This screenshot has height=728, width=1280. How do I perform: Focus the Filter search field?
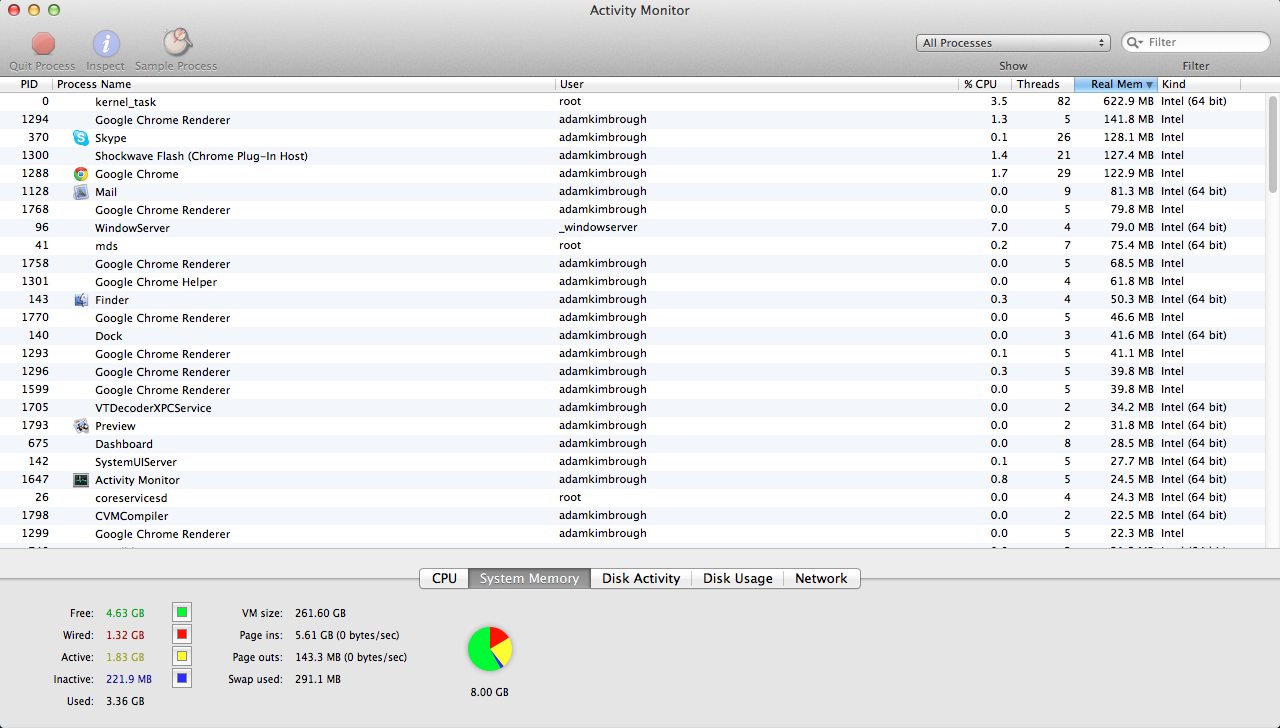pos(1196,42)
